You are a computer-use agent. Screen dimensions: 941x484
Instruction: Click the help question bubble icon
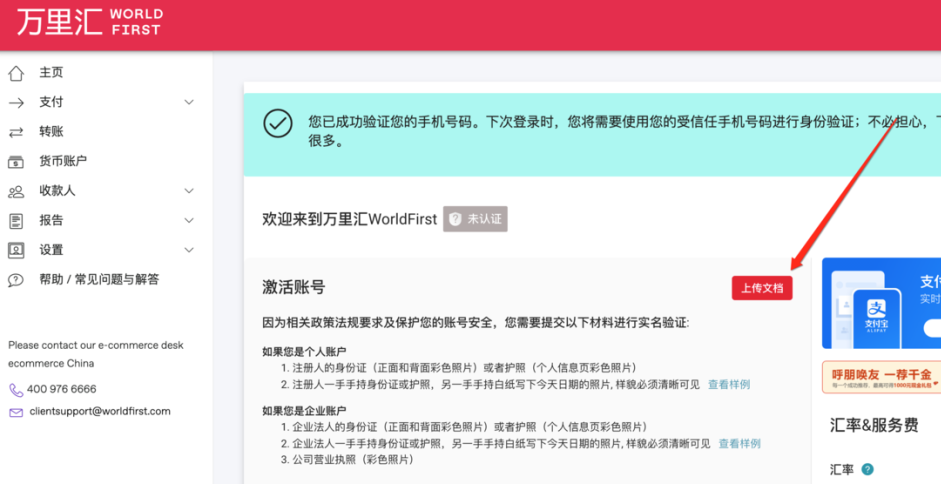point(16,280)
